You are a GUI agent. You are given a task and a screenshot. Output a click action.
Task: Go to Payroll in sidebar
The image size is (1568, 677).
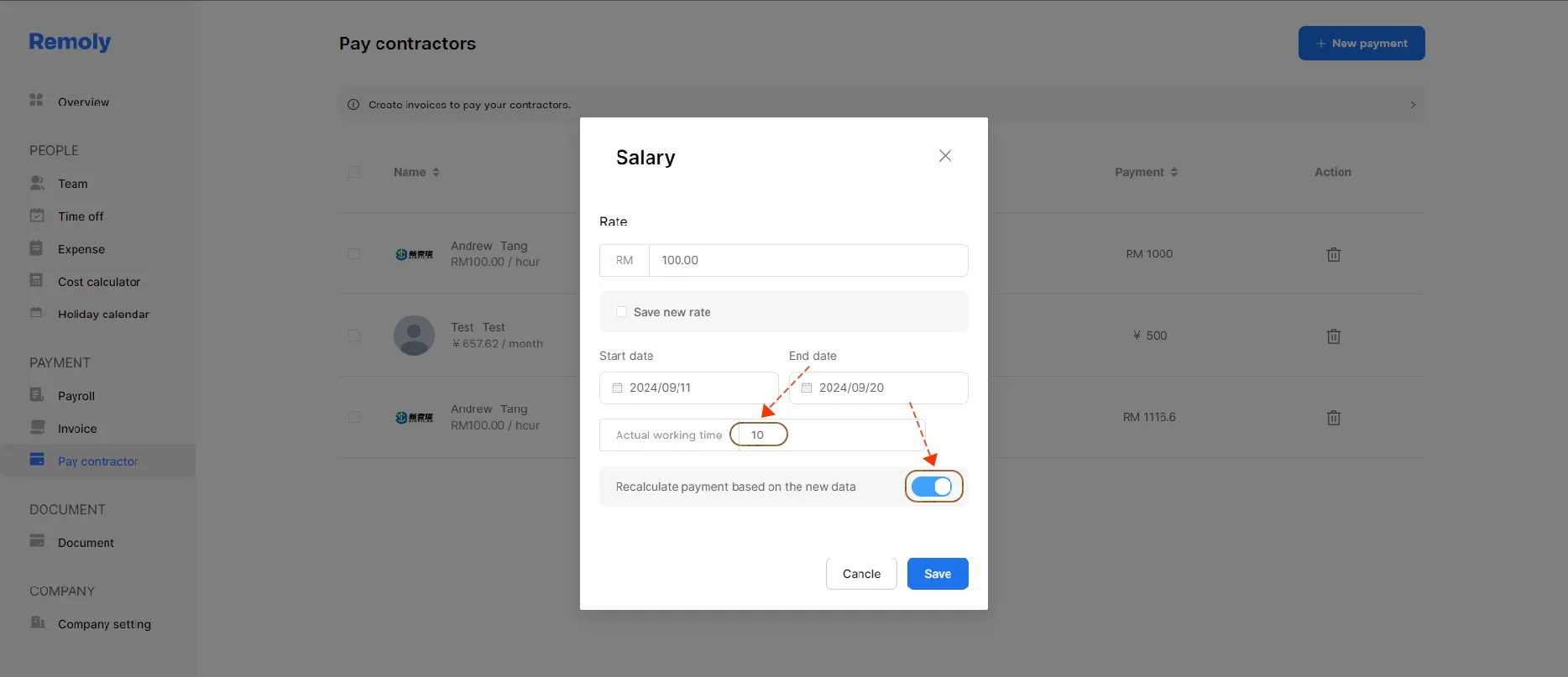[x=76, y=396]
